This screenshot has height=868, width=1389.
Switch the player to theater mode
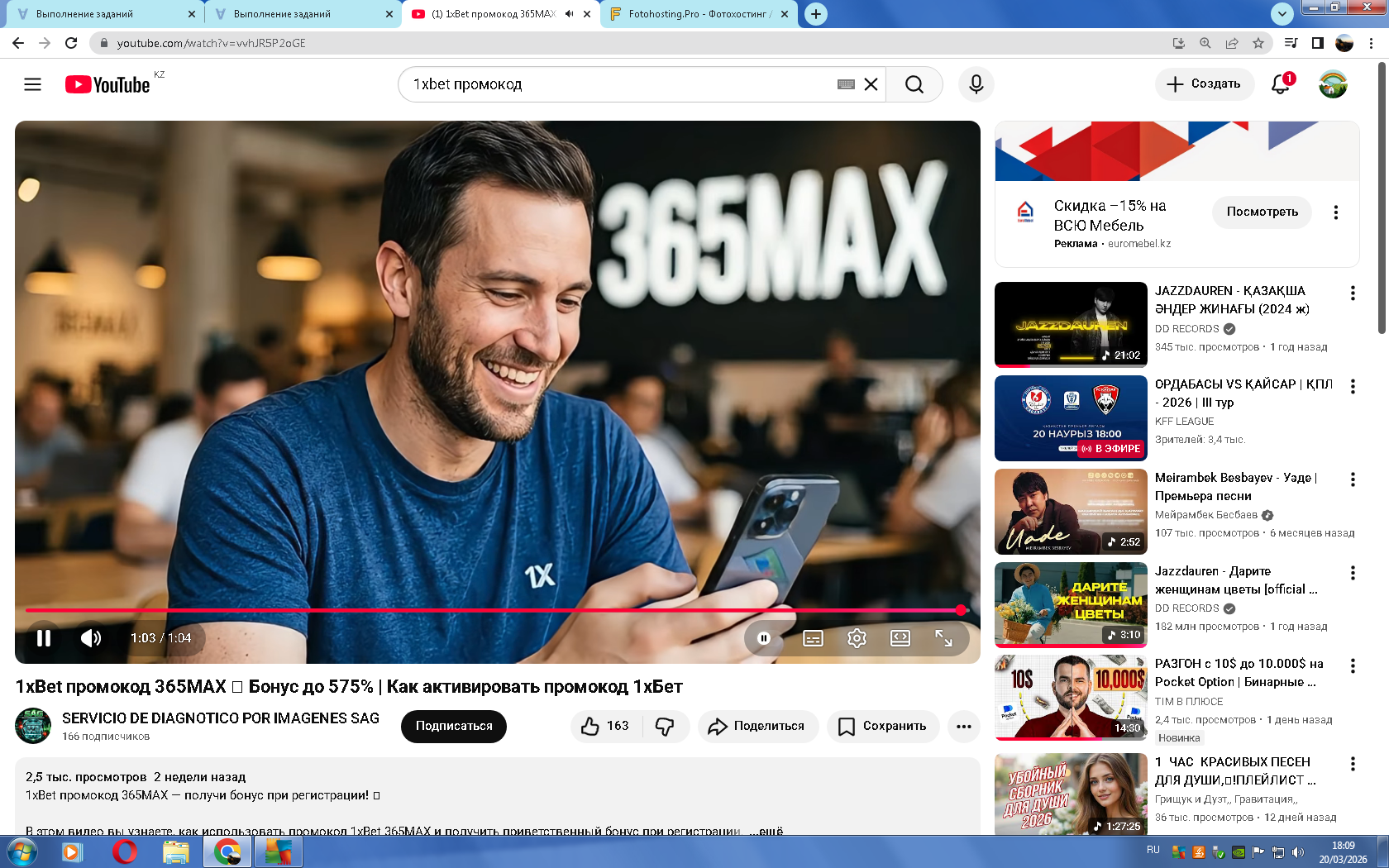[900, 638]
